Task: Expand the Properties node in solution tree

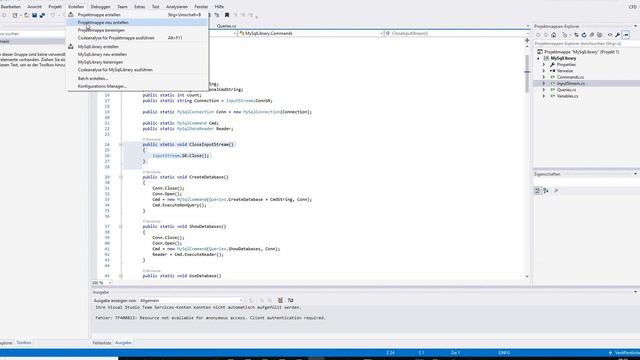Action: (544, 64)
